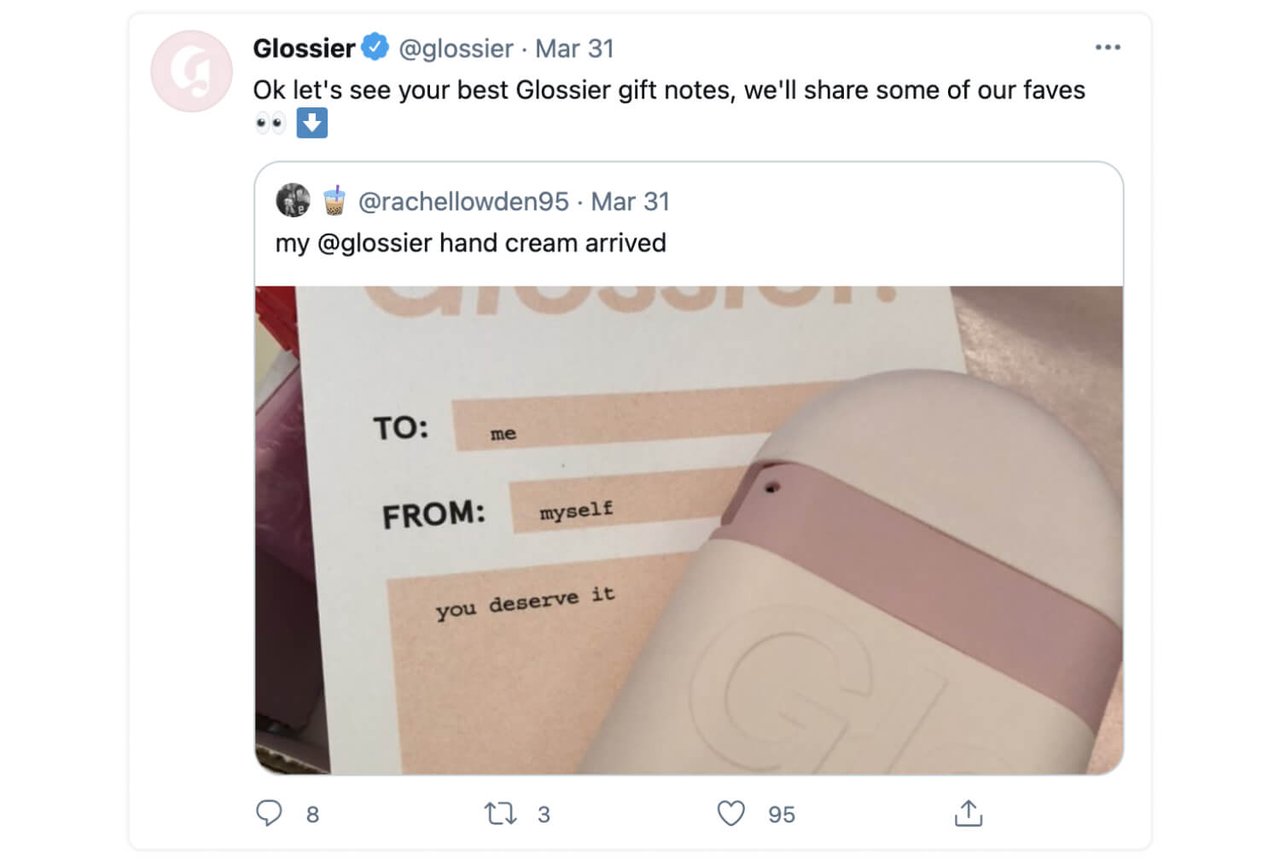1280x866 pixels.
Task: Open the hand cream gift note photo
Action: click(x=688, y=530)
